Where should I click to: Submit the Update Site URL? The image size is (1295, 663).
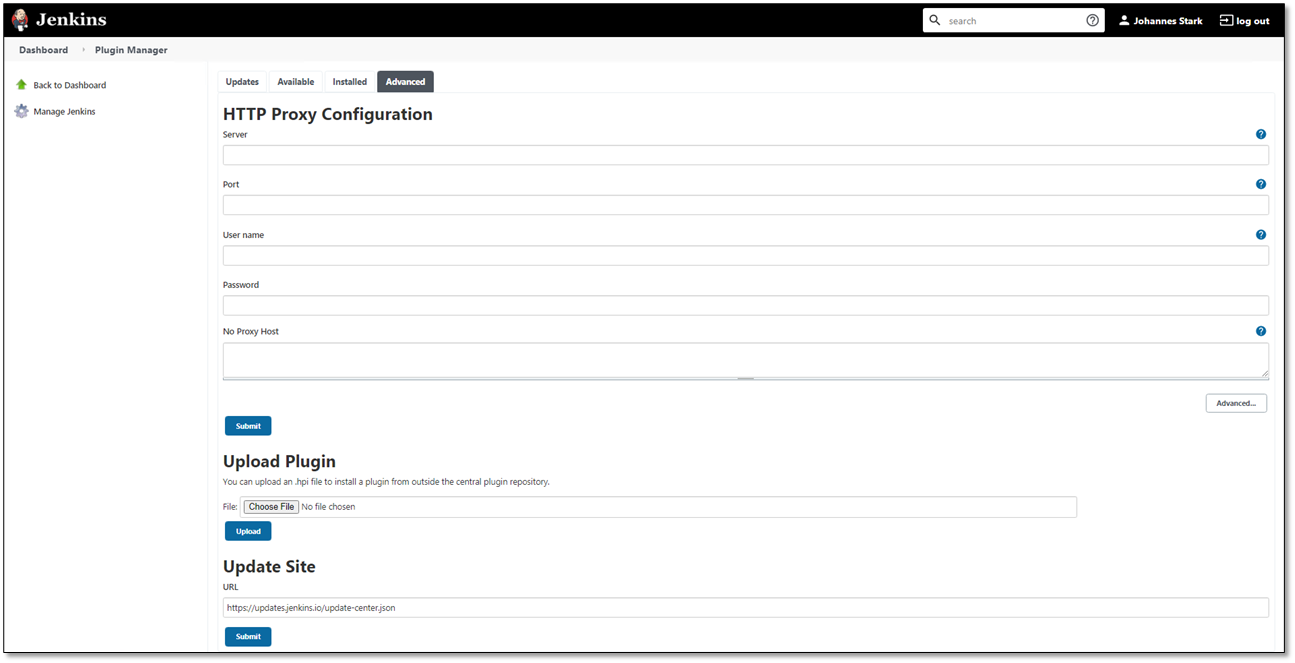point(248,636)
